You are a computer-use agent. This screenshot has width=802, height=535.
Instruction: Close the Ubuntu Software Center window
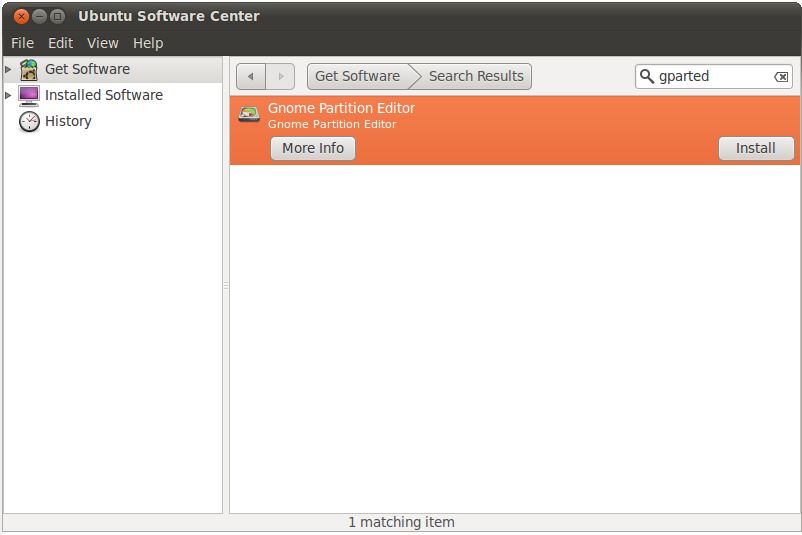(21, 16)
